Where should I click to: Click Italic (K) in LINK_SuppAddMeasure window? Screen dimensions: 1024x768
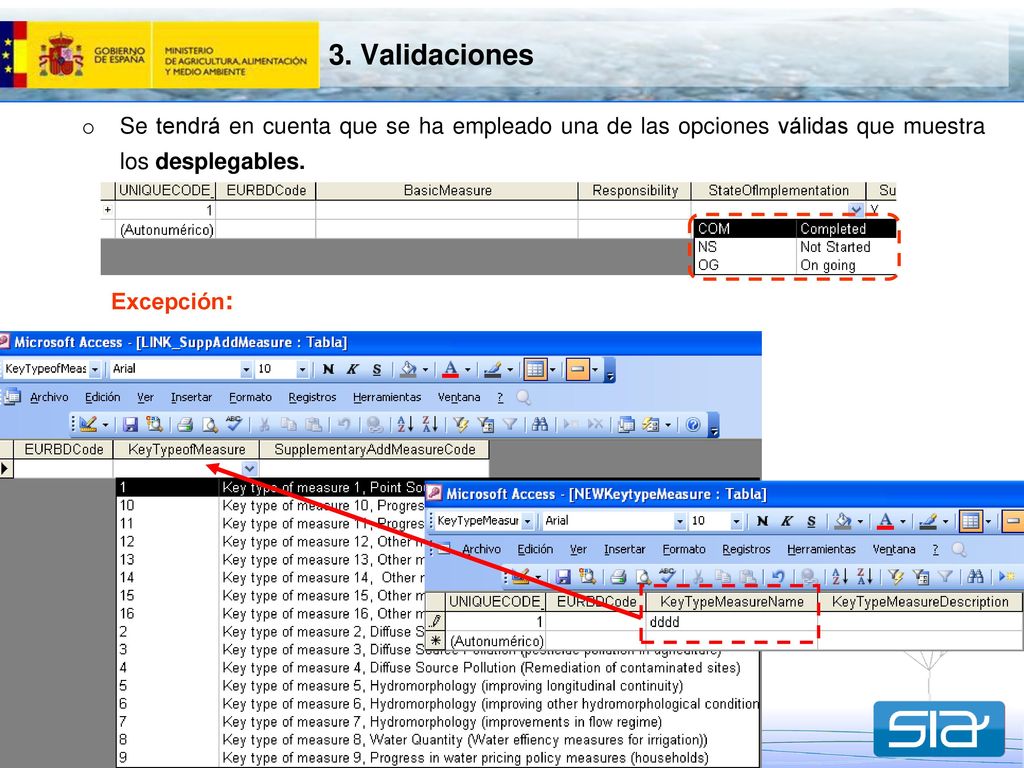tap(353, 370)
